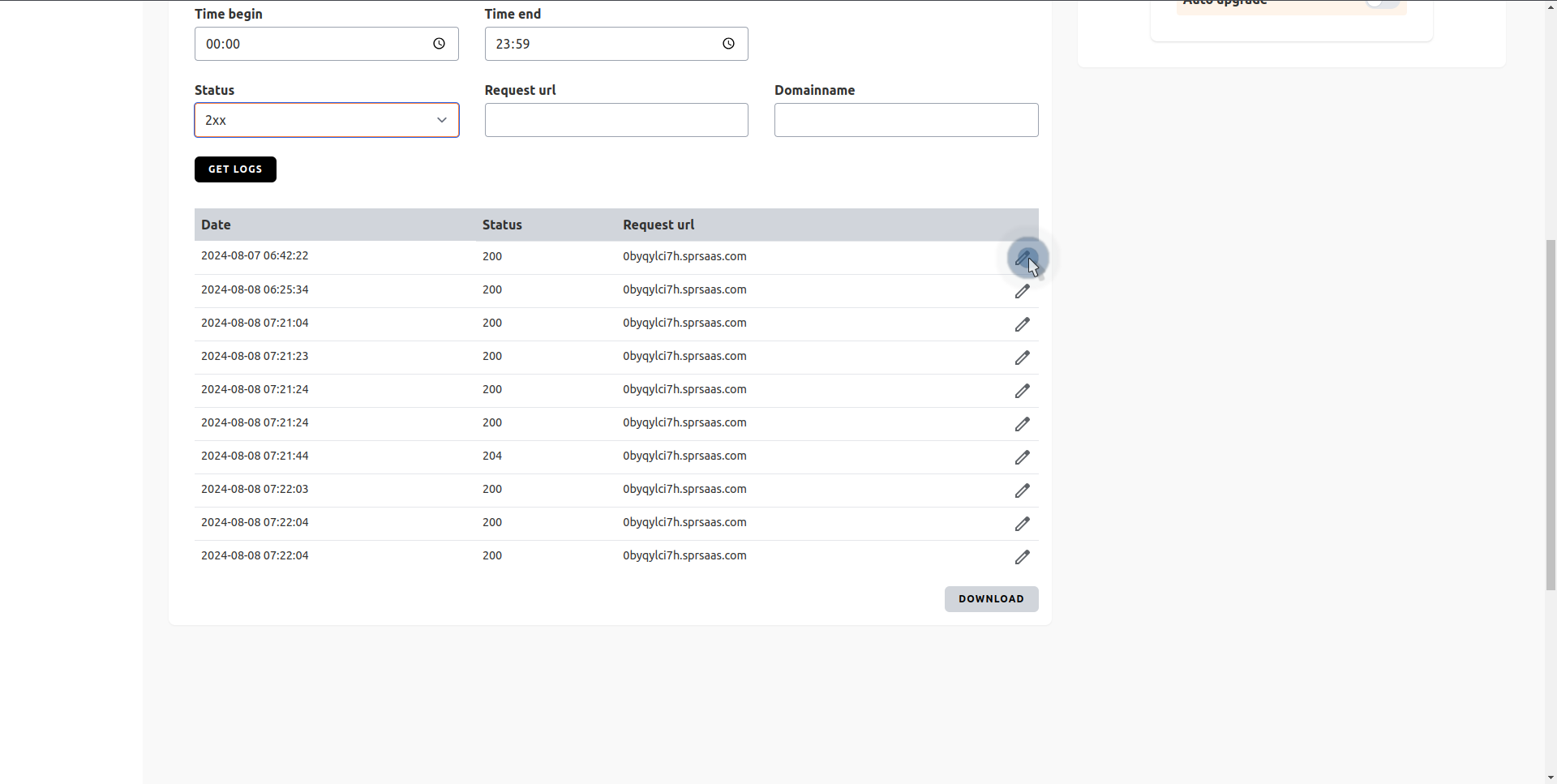
Task: Click the GET LOGS button
Action: 235,169
